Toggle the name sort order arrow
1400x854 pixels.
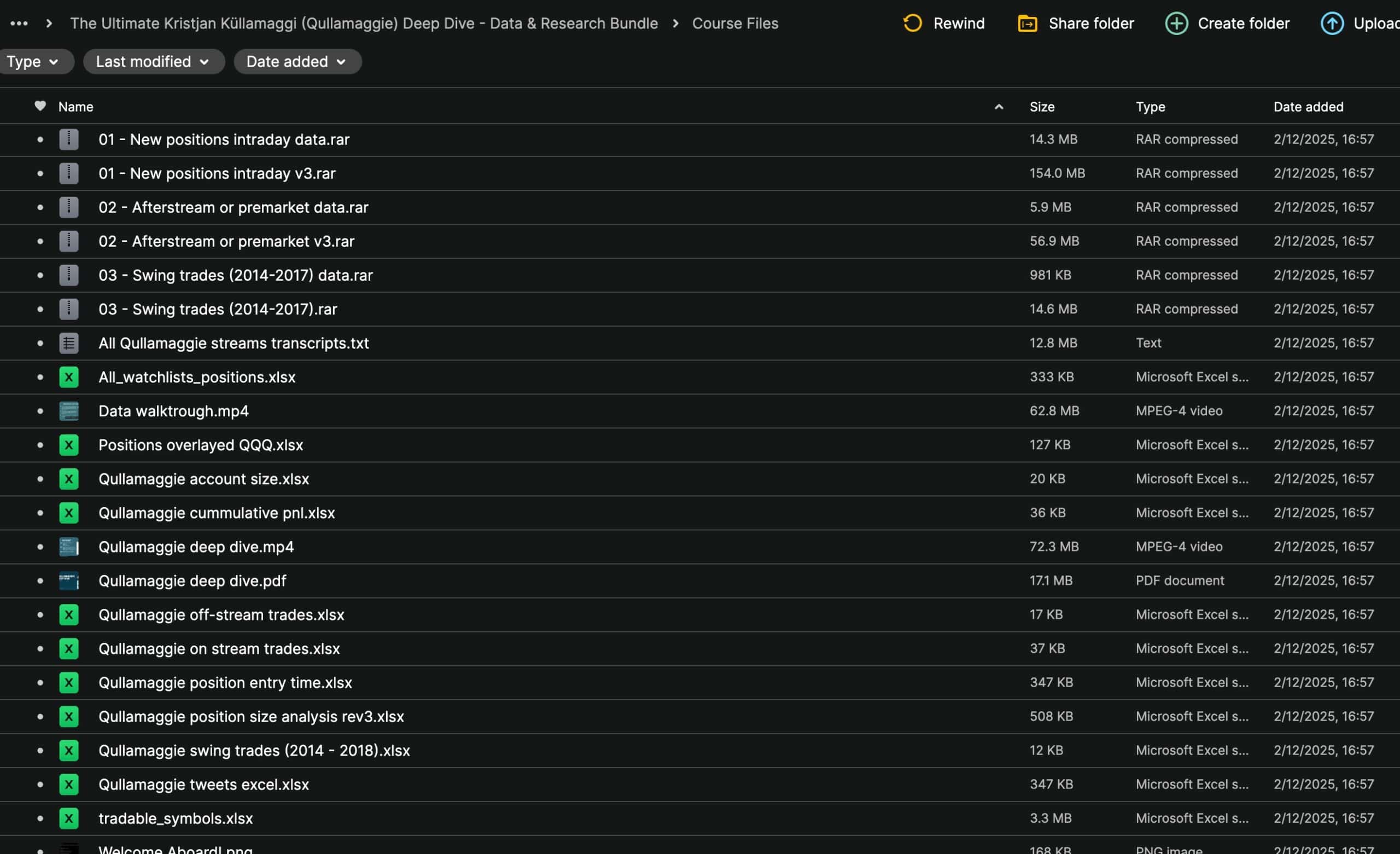[x=998, y=107]
